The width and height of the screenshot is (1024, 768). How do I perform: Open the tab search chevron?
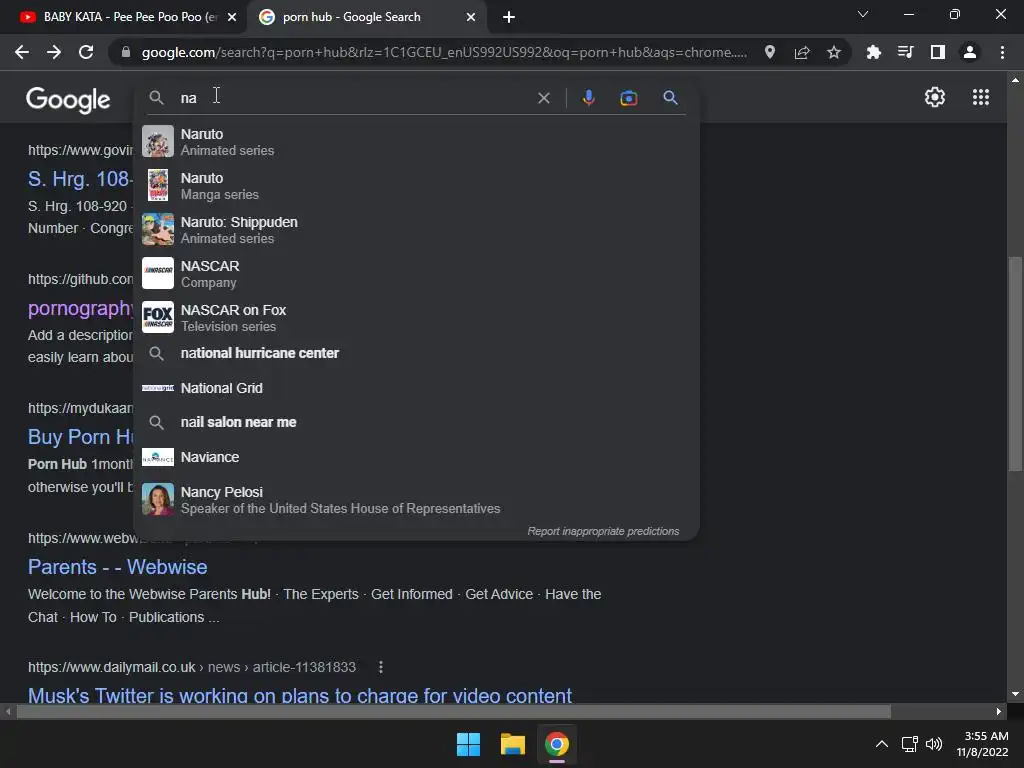[863, 14]
